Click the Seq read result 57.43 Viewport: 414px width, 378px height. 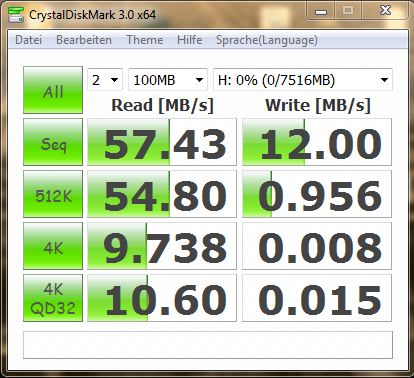coord(162,142)
